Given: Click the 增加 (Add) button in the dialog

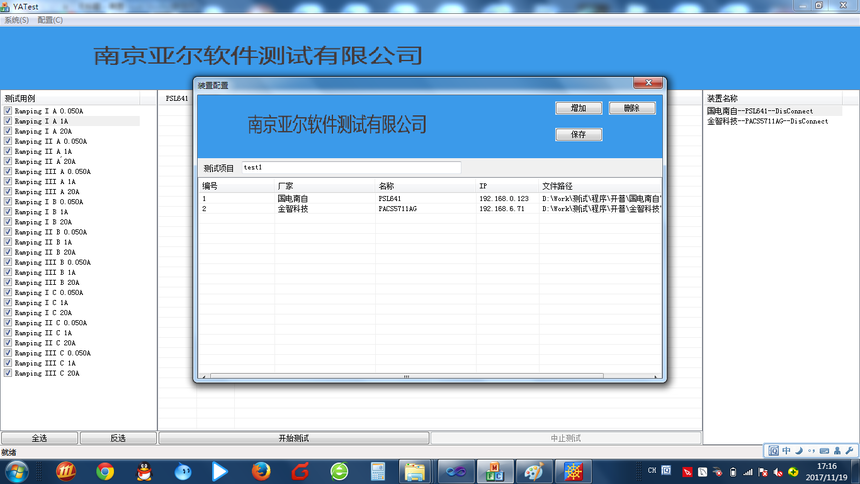Looking at the screenshot, I should click(578, 108).
